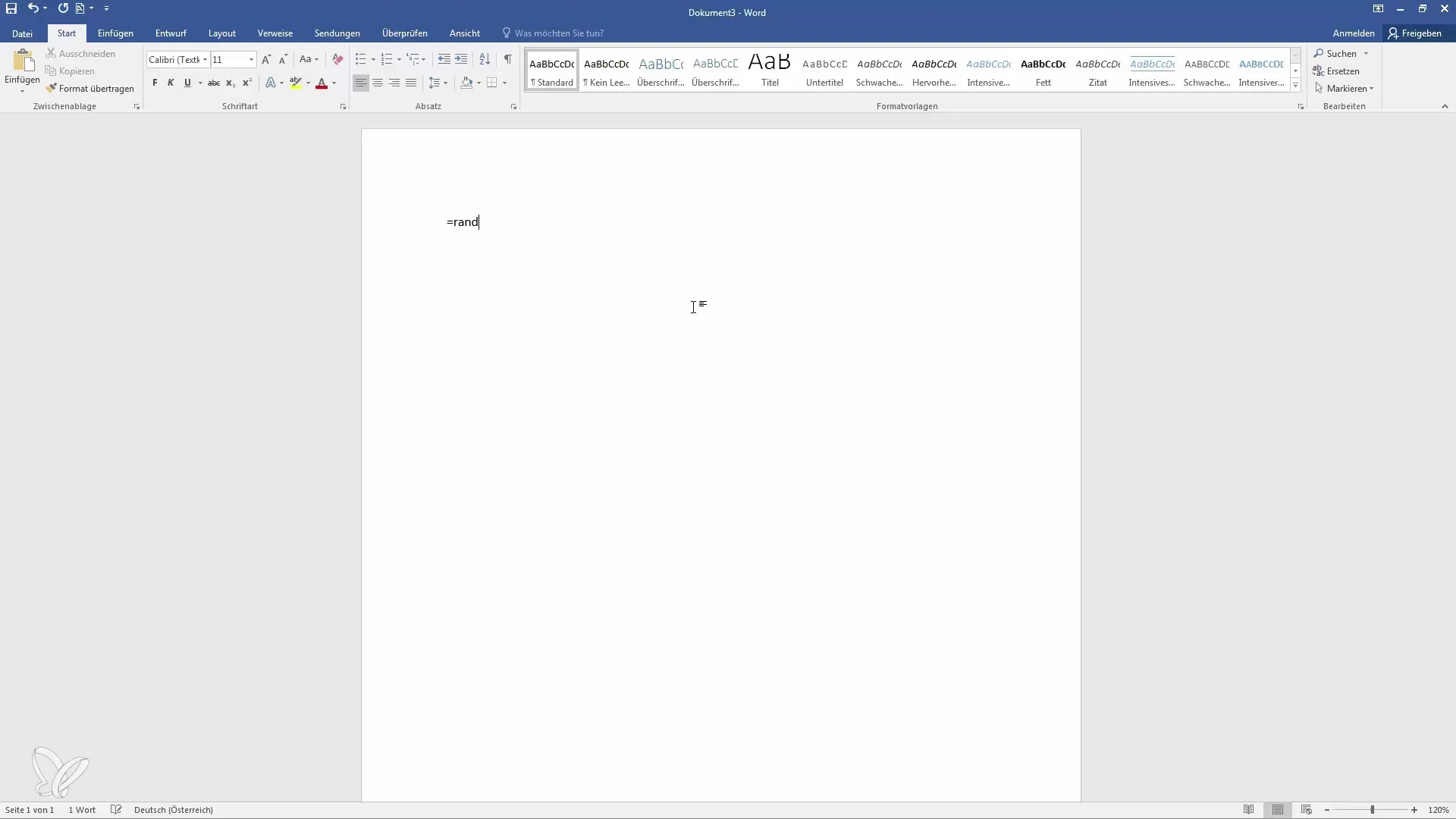Open the proofing spell check status icon
This screenshot has height=819, width=1456.
(116, 810)
